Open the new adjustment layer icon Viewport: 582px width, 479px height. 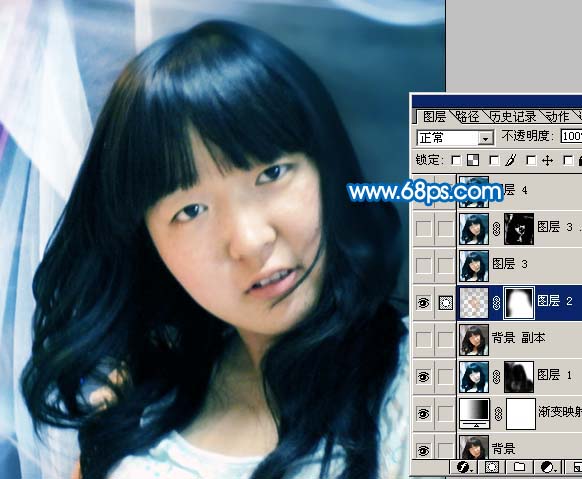548,467
